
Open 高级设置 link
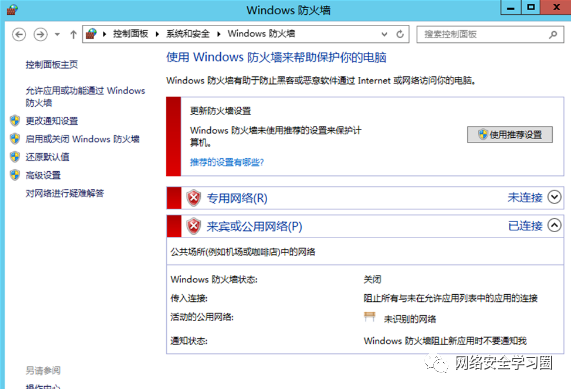pos(43,175)
